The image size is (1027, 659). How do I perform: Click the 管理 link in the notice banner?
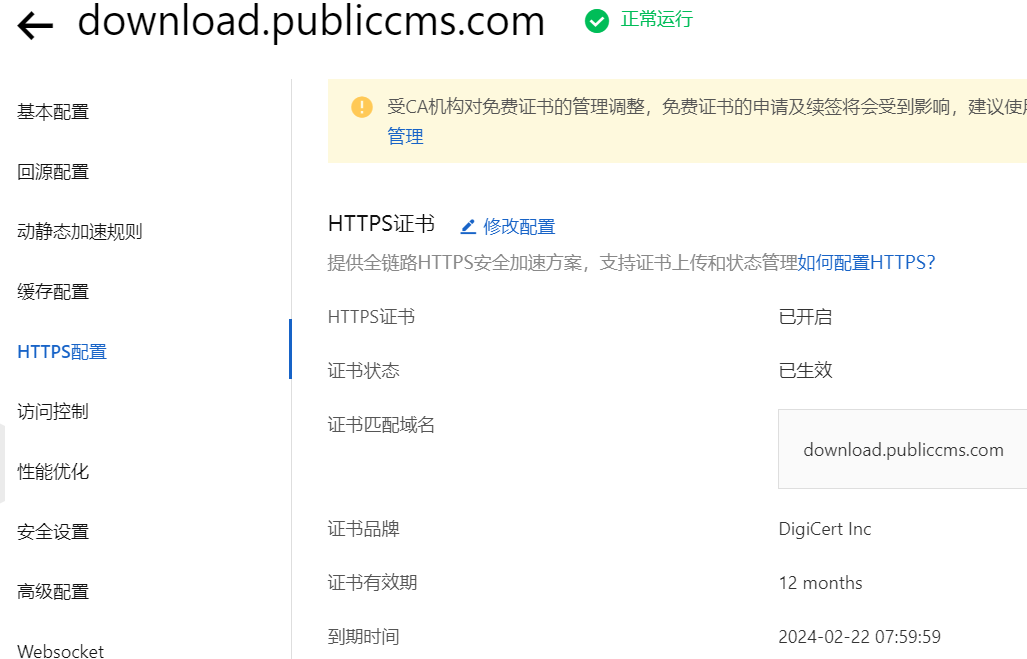[405, 137]
